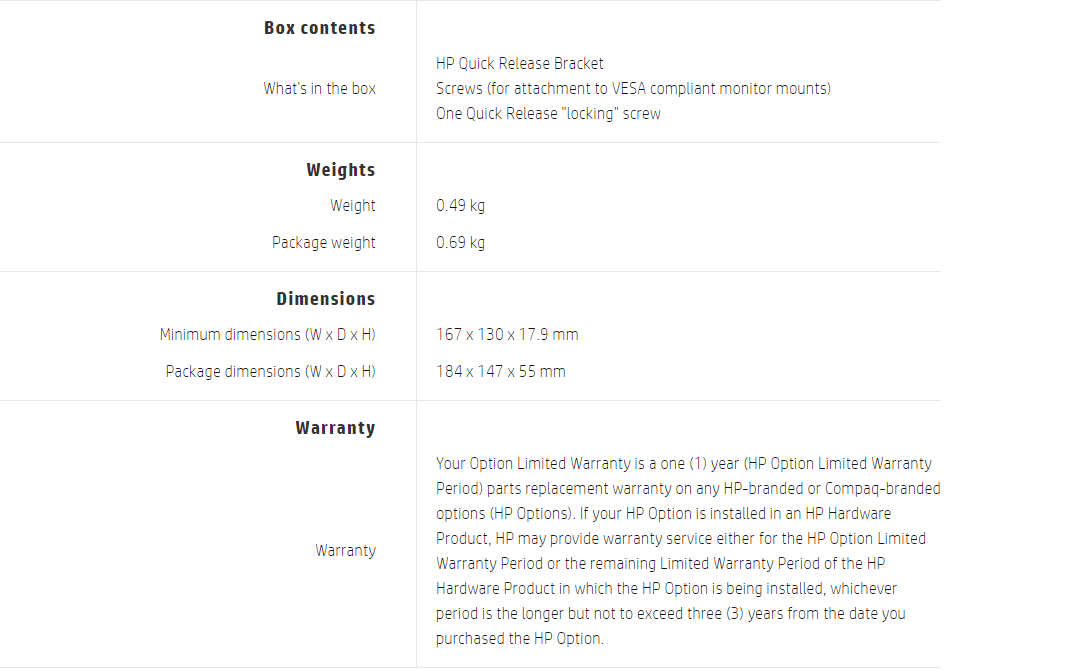
Task: Click the Package dimensions label
Action: 270,371
